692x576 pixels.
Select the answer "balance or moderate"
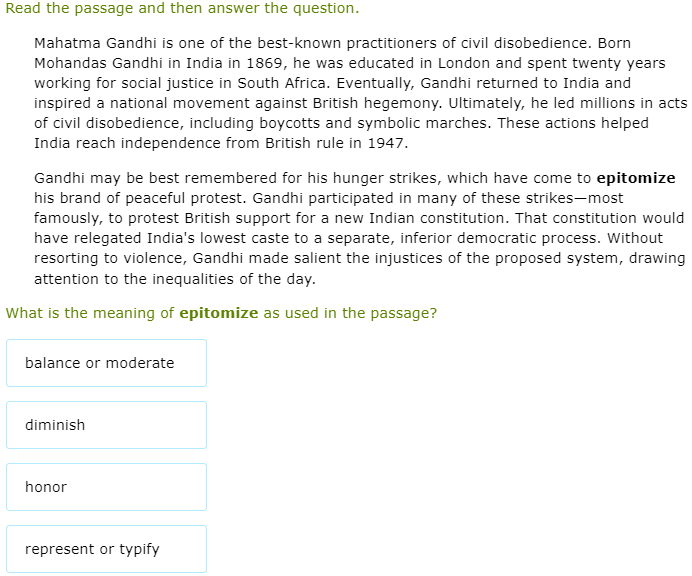[106, 363]
